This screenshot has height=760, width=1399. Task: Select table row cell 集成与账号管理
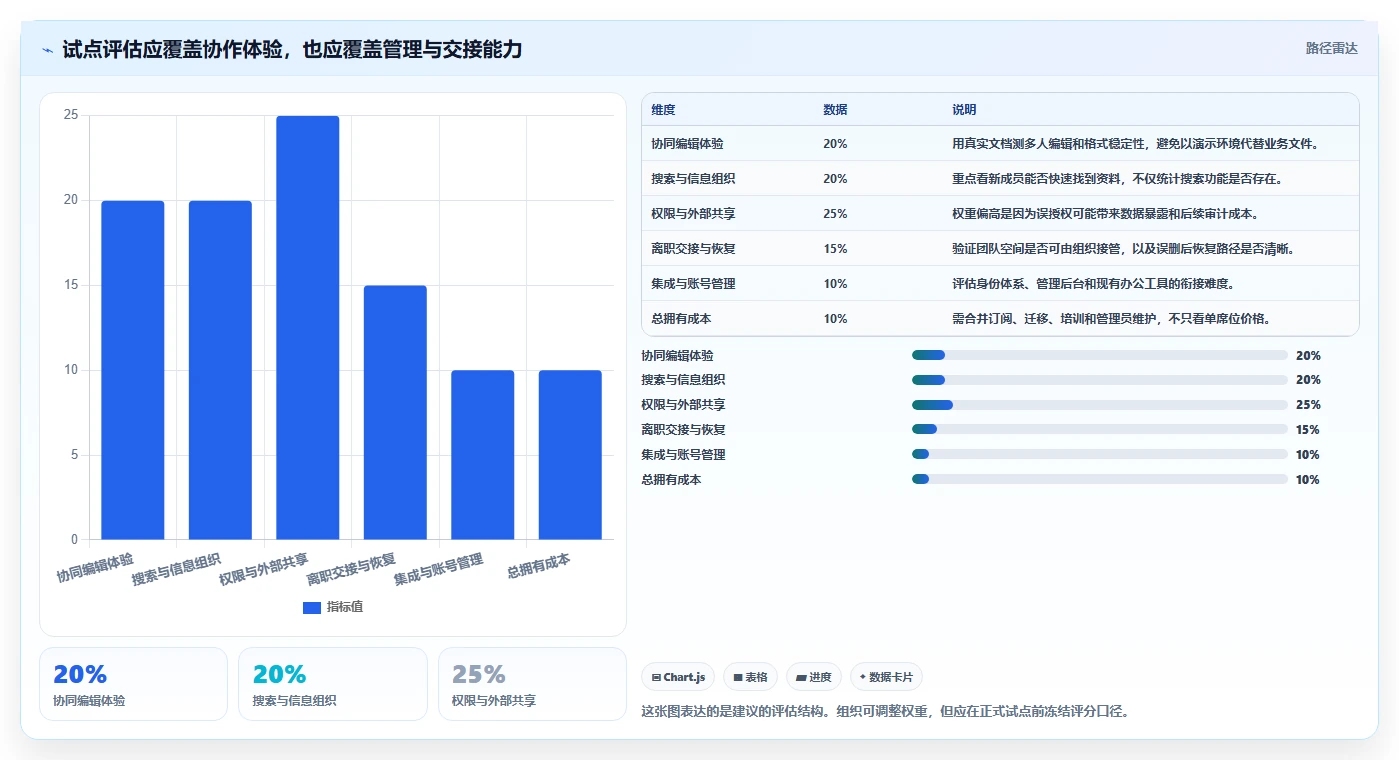pyautogui.click(x=693, y=284)
